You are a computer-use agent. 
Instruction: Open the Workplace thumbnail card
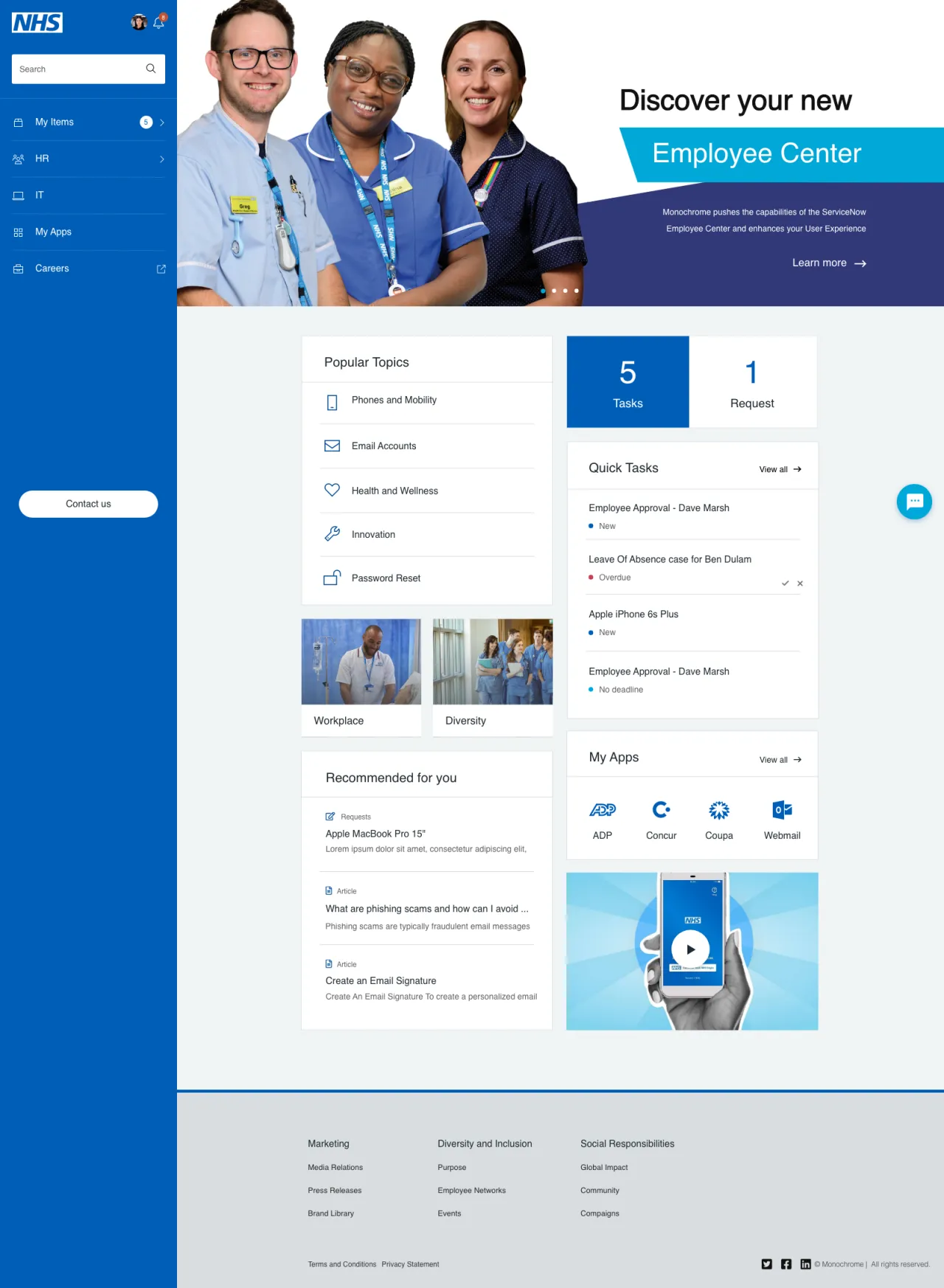361,677
